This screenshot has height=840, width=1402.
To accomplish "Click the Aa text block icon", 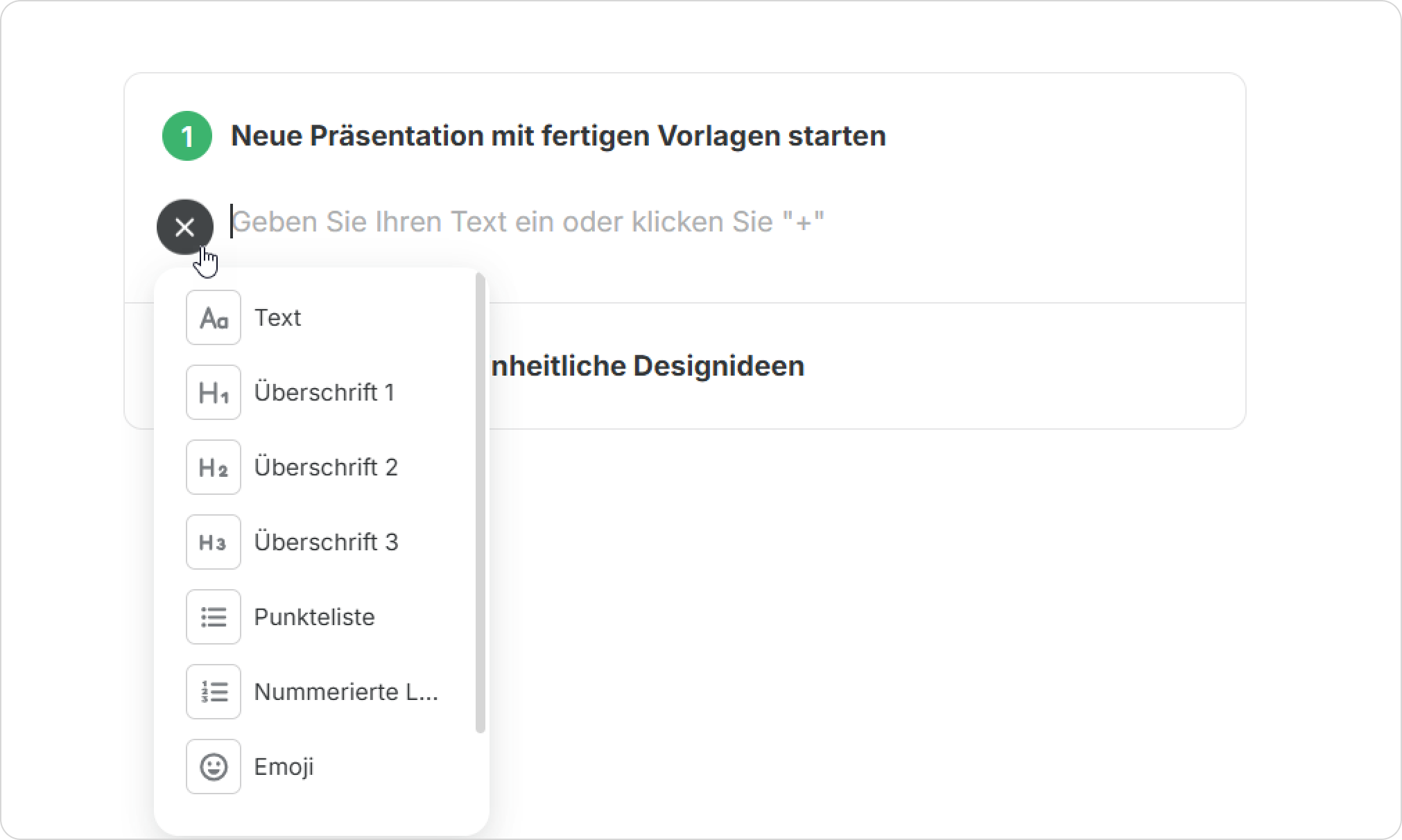I will (x=214, y=317).
